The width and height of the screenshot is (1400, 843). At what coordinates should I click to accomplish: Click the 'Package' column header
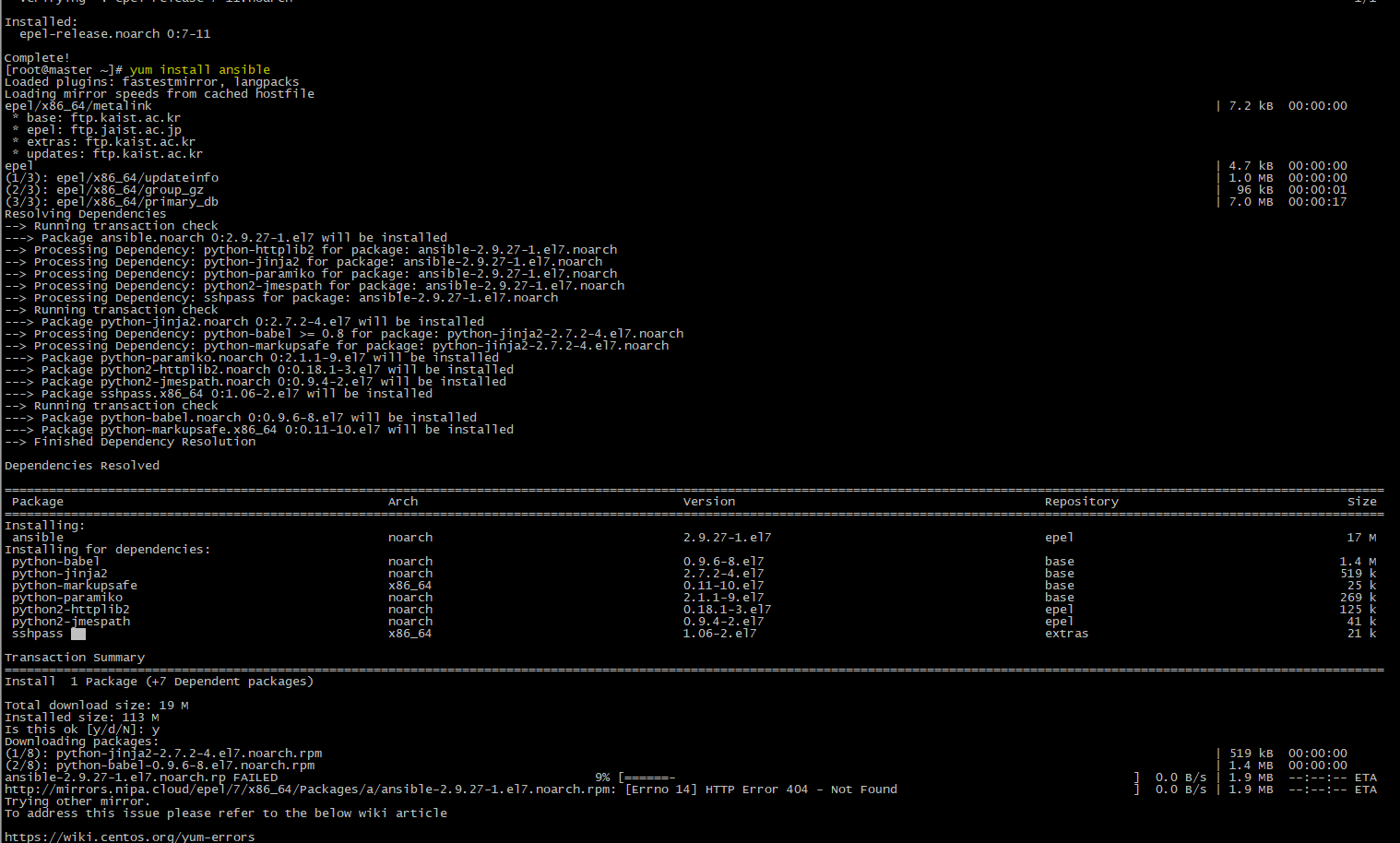pyautogui.click(x=38, y=502)
